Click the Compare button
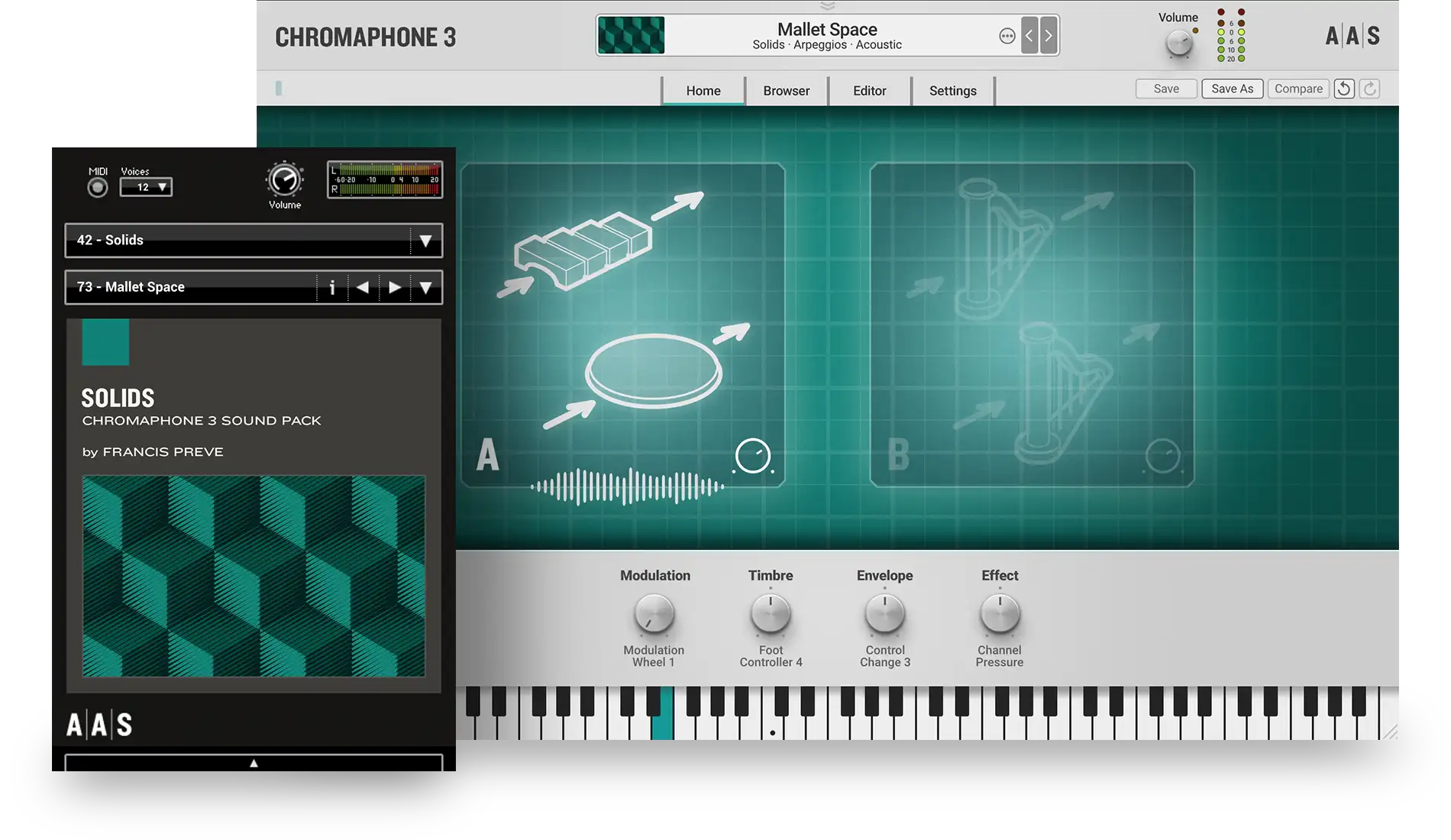The image size is (1451, 840). tap(1298, 88)
